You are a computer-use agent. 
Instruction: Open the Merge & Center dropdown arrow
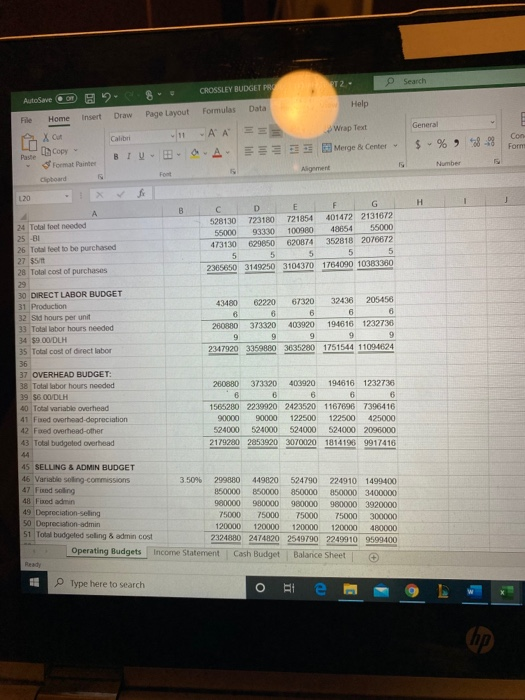tap(395, 146)
